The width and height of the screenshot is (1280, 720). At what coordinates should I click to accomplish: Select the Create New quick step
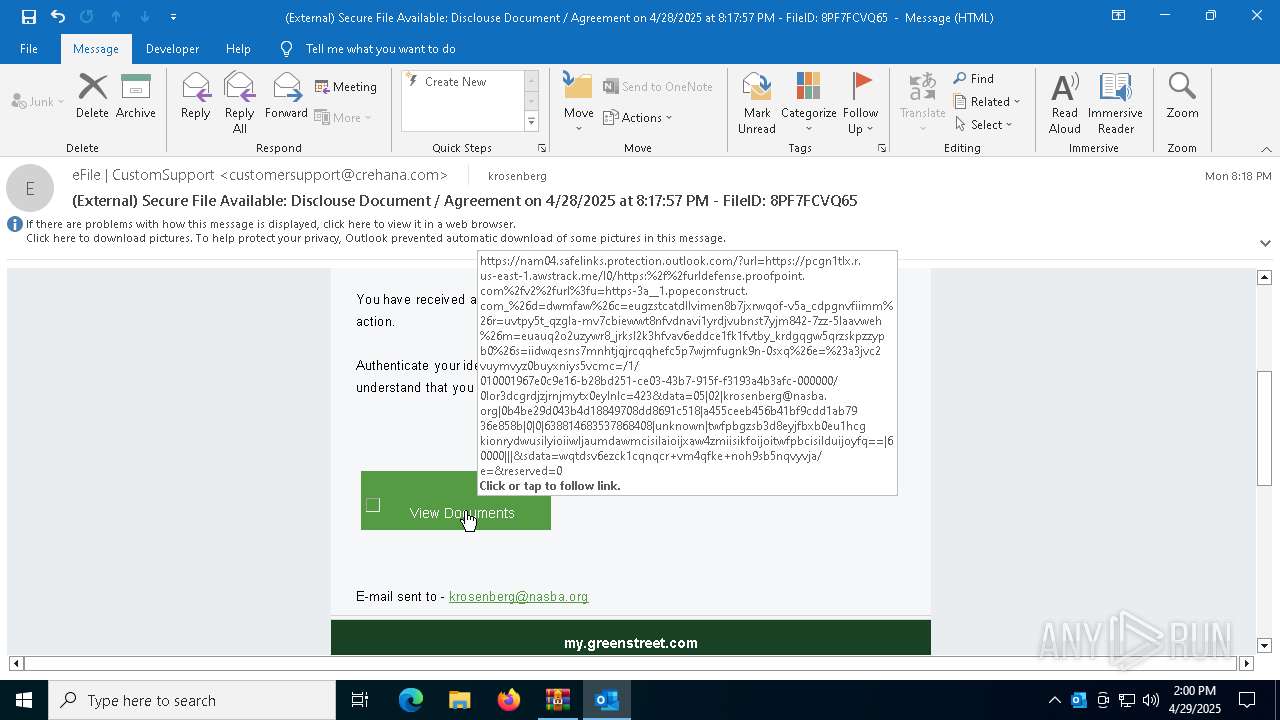(x=456, y=82)
